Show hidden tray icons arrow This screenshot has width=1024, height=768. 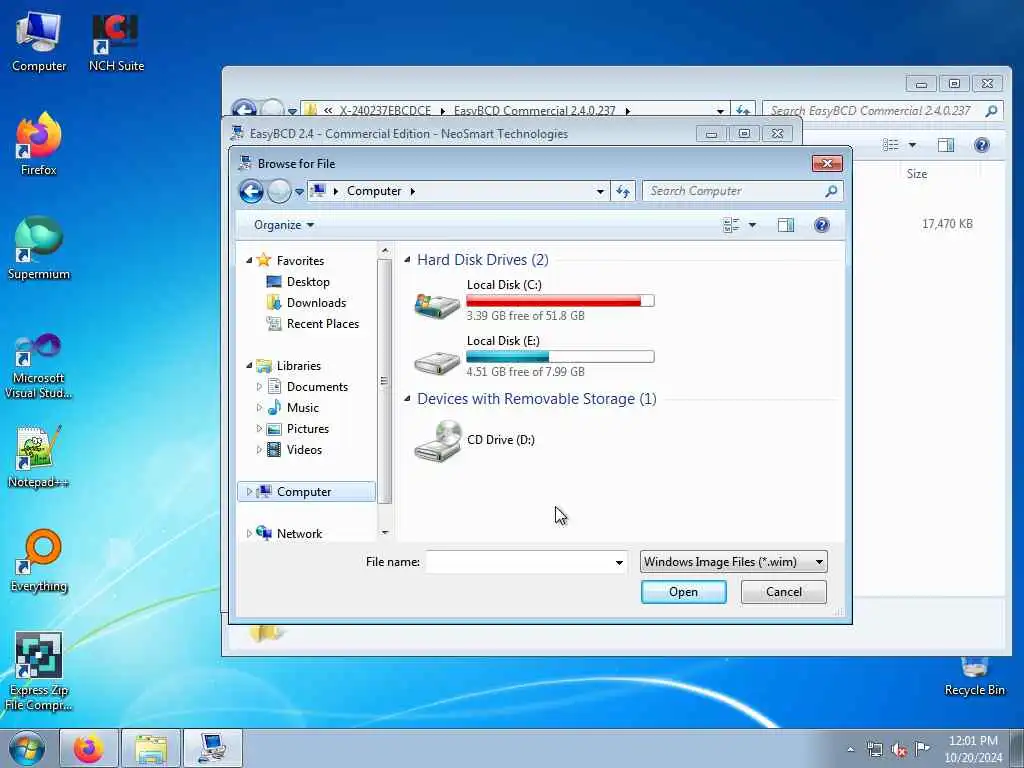850,750
